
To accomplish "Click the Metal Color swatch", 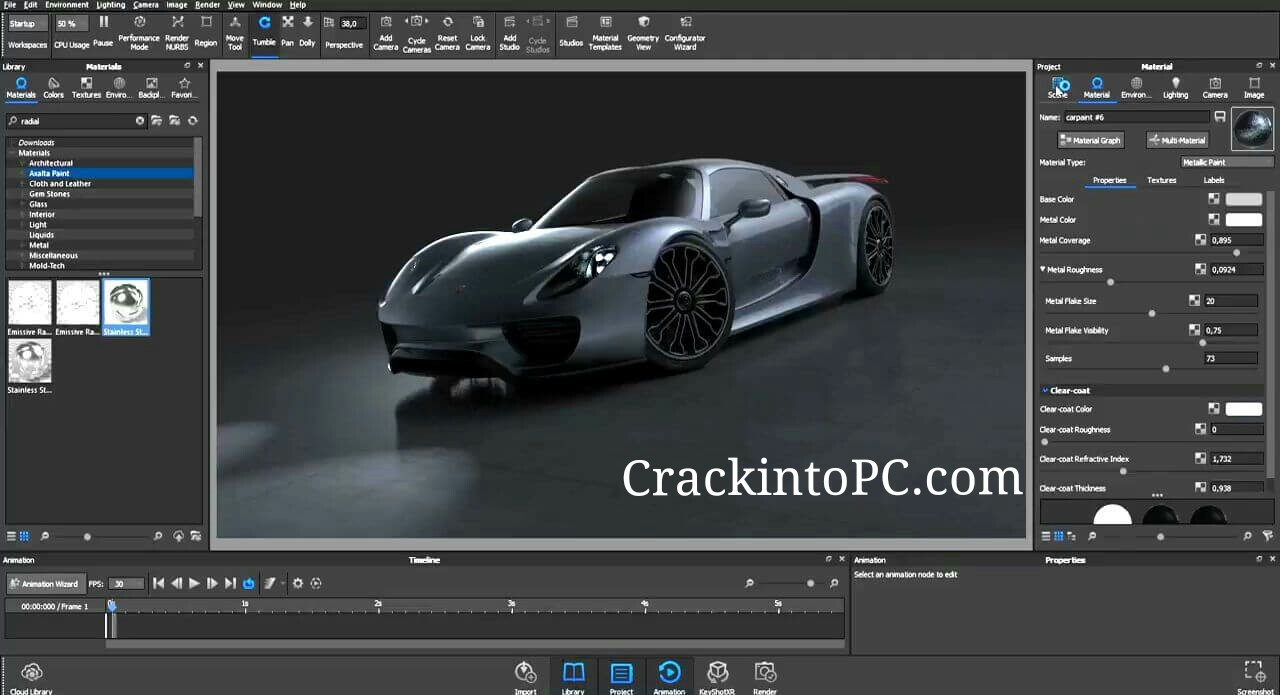I will tap(1244, 219).
